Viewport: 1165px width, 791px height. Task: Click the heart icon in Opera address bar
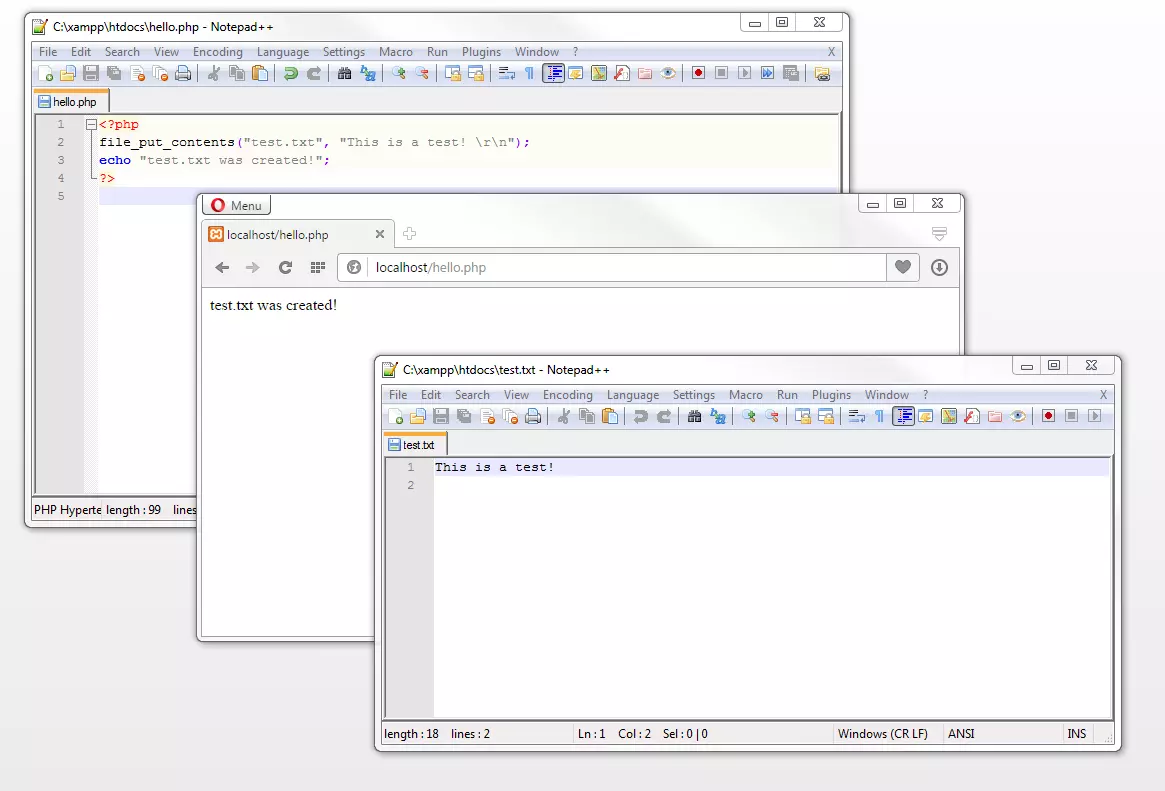902,267
